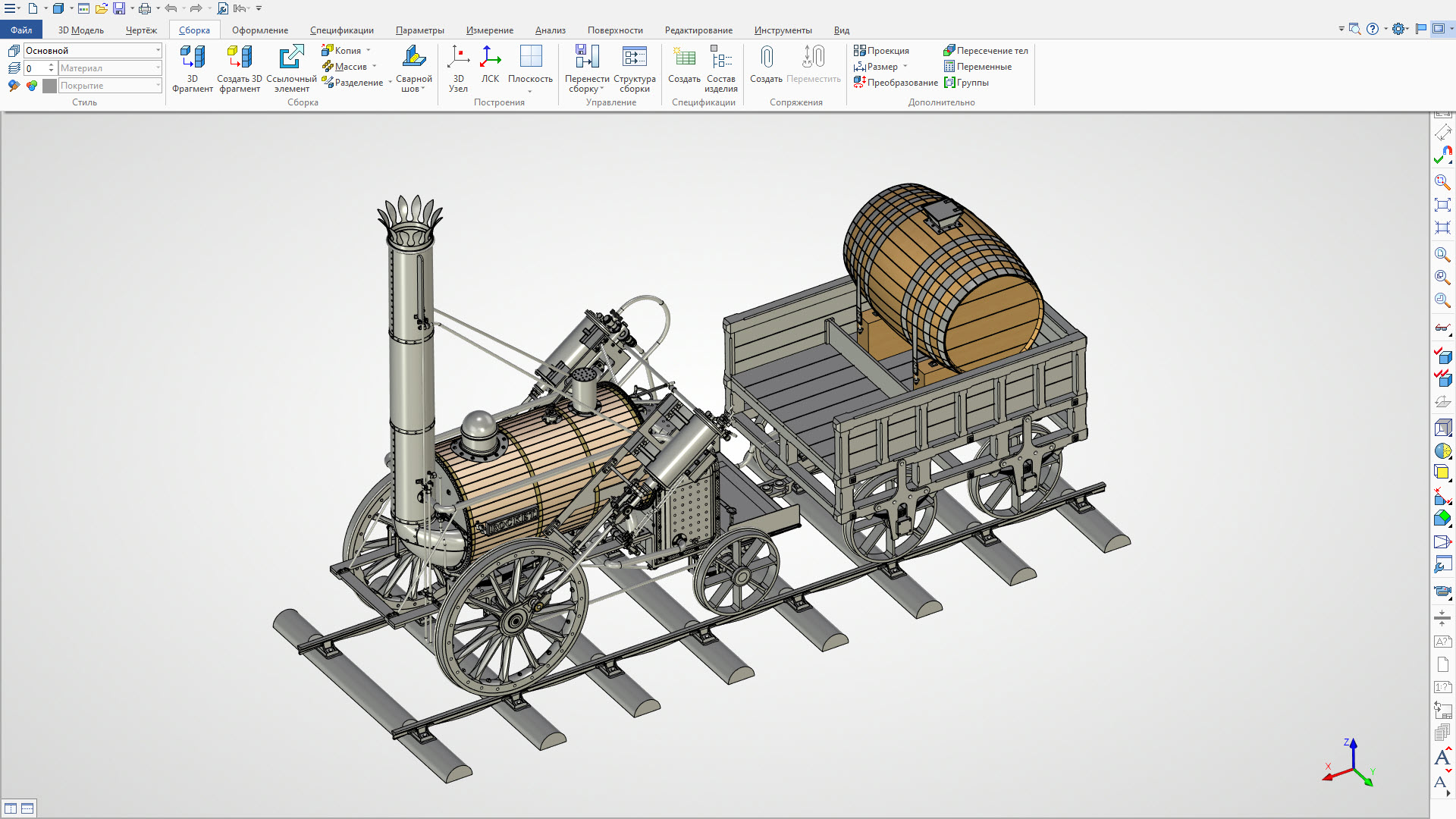Expand the Материал combo box
The width and height of the screenshot is (1456, 819).
tap(111, 67)
